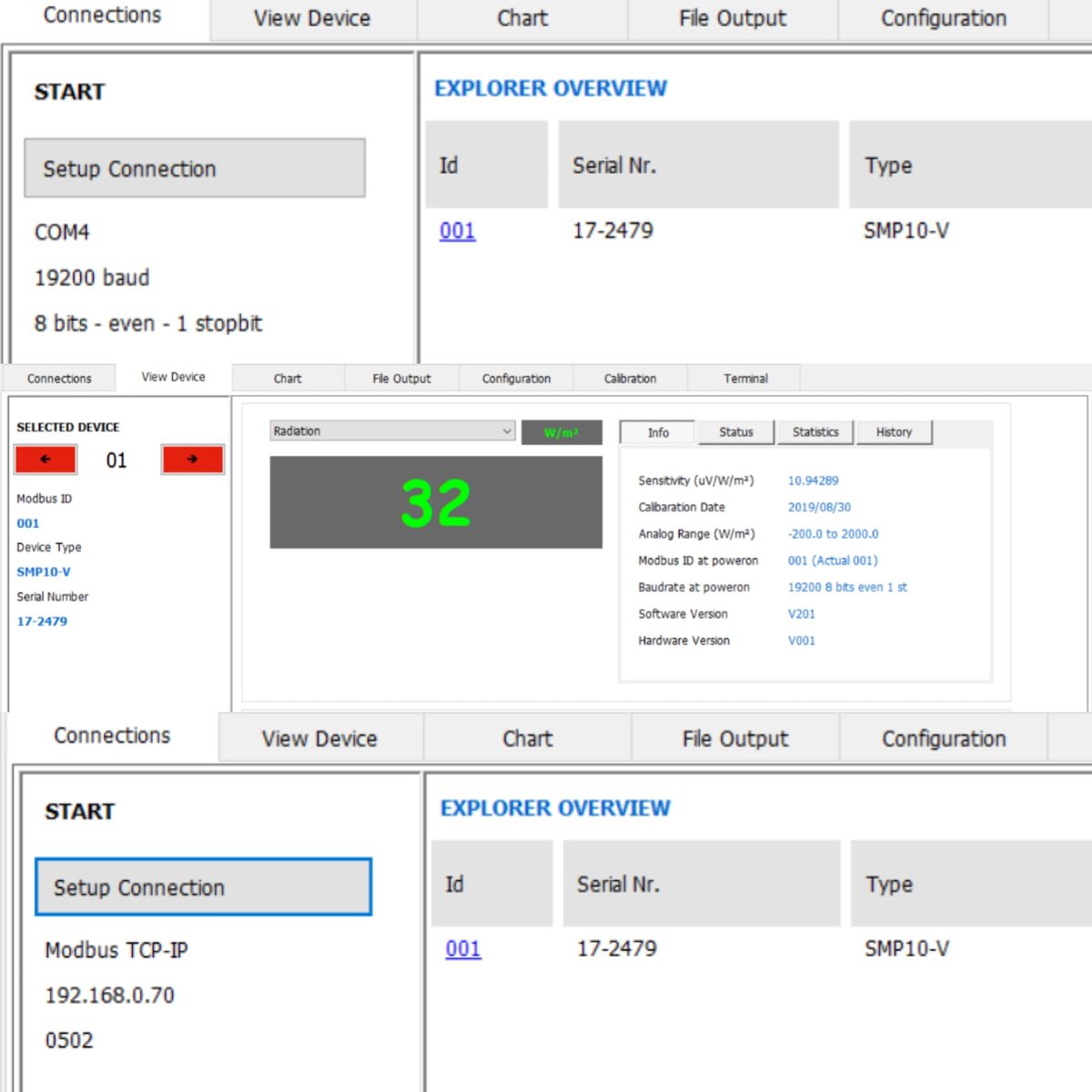Open Configuration tab left of Calibration tab
Image resolution: width=1092 pixels, height=1092 pixels.
click(x=516, y=379)
